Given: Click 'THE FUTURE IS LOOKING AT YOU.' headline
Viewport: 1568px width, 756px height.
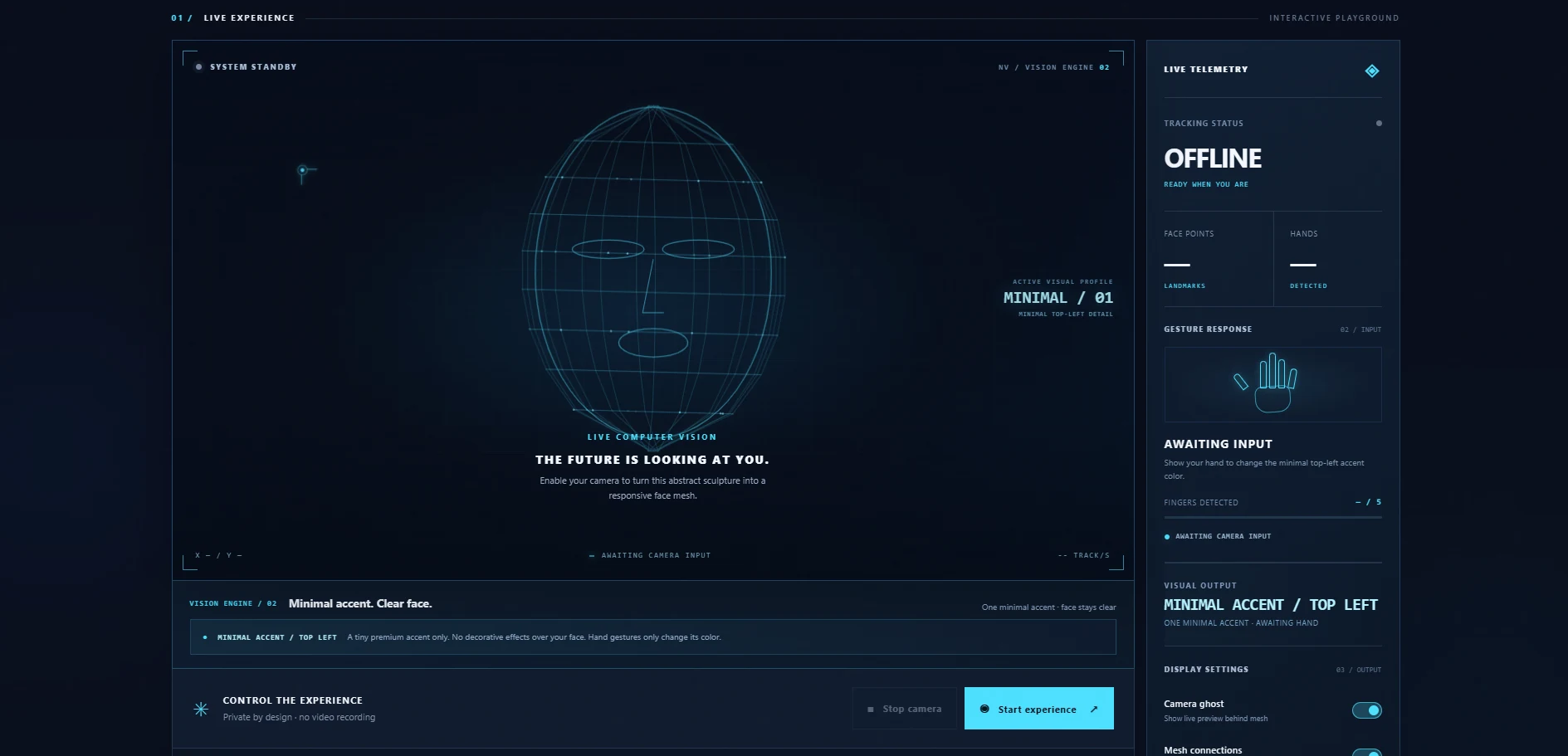Looking at the screenshot, I should tap(652, 460).
